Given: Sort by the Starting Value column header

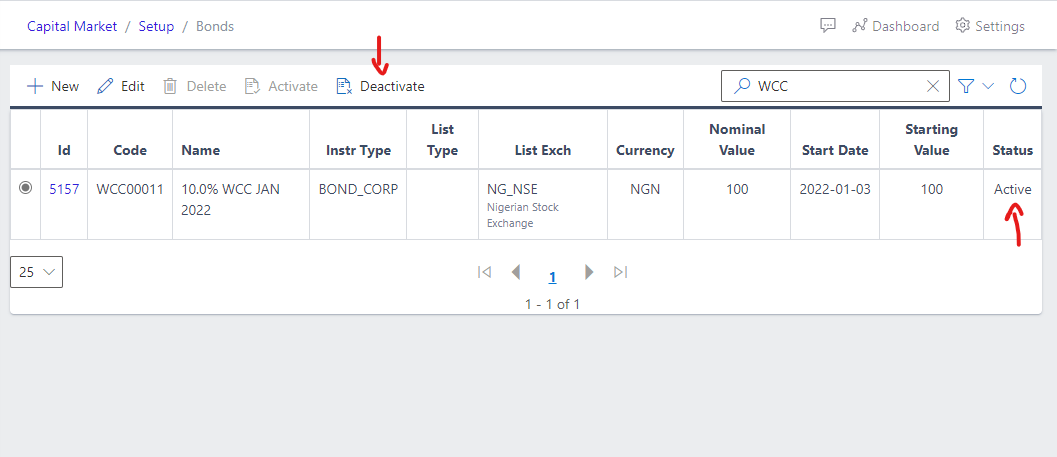Looking at the screenshot, I should [x=932, y=140].
